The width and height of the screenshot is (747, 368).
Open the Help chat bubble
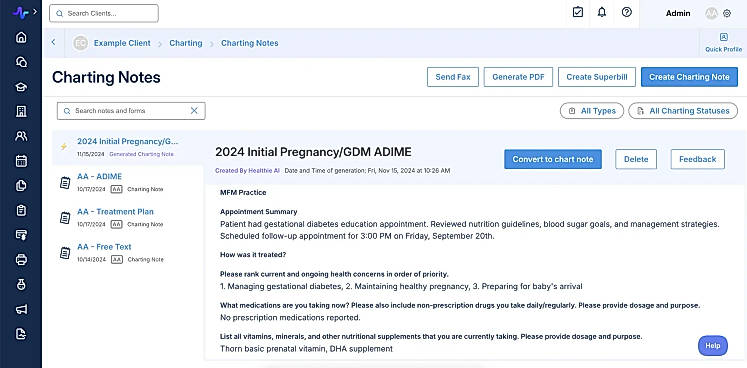point(713,346)
